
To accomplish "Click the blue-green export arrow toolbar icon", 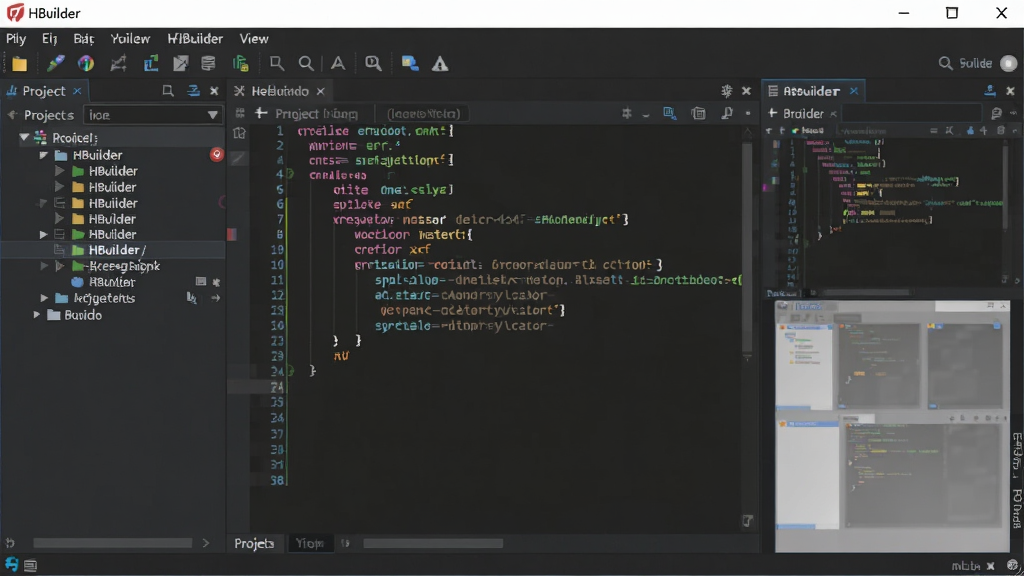I will coord(151,63).
